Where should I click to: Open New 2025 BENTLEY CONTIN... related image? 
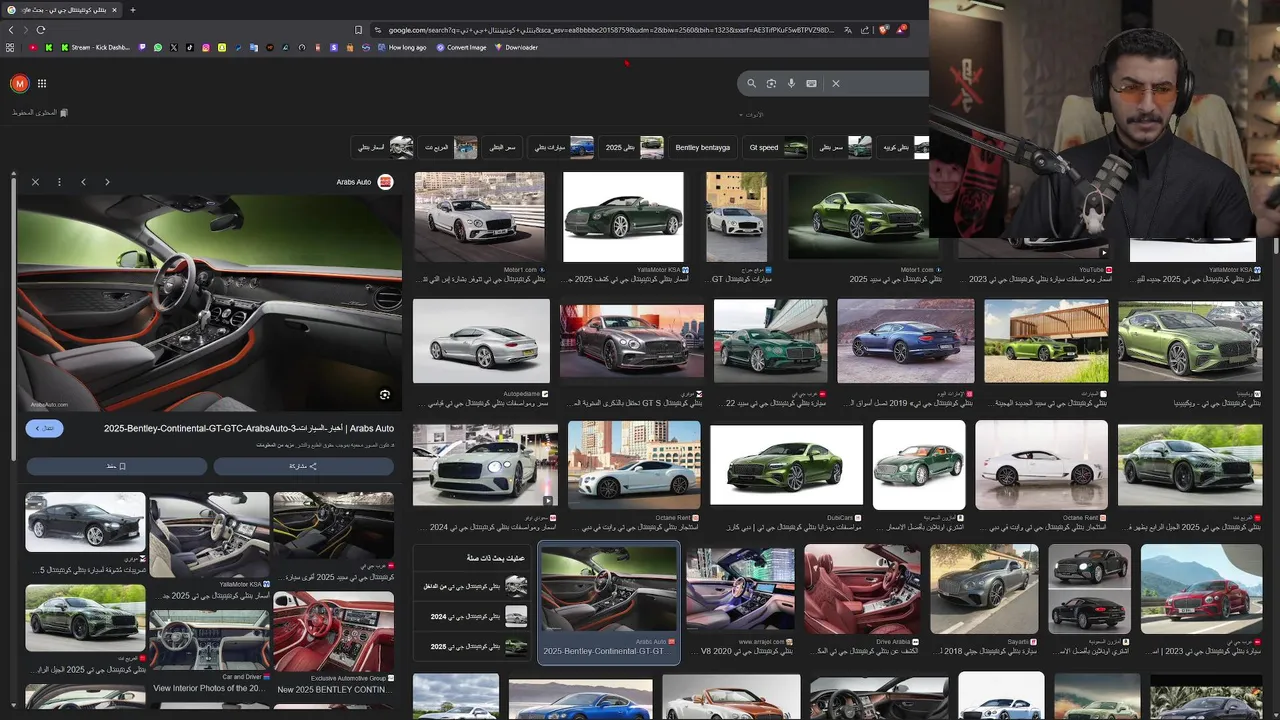pyautogui.click(x=333, y=631)
